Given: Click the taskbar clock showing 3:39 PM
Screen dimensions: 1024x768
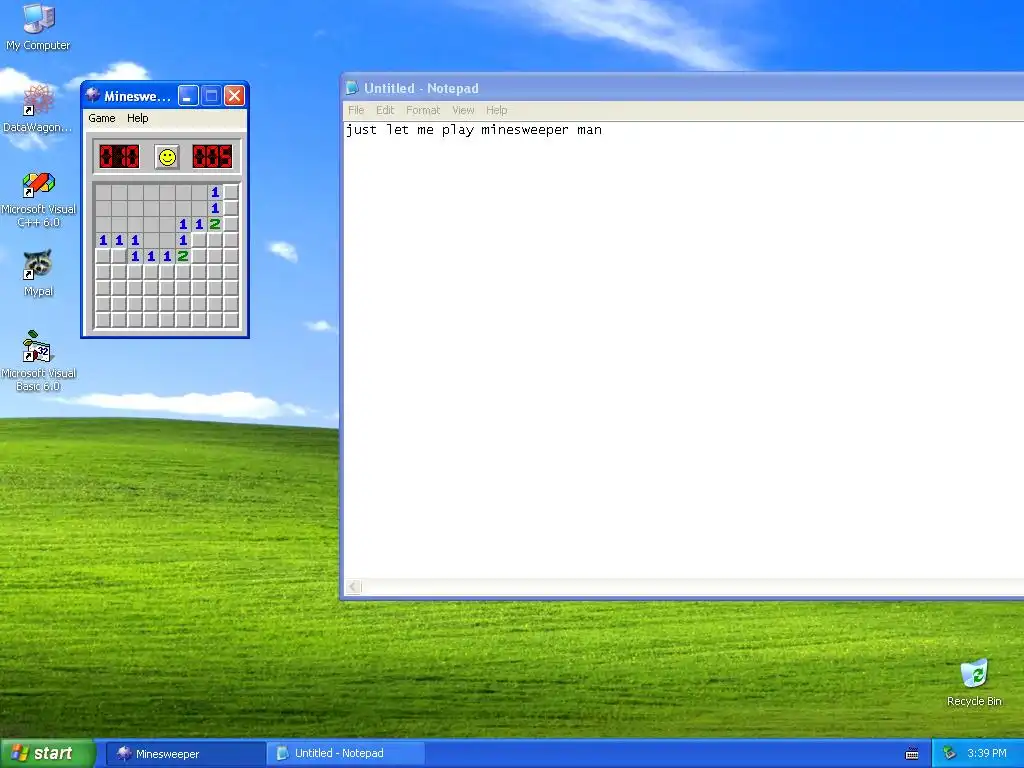Looking at the screenshot, I should tap(987, 754).
